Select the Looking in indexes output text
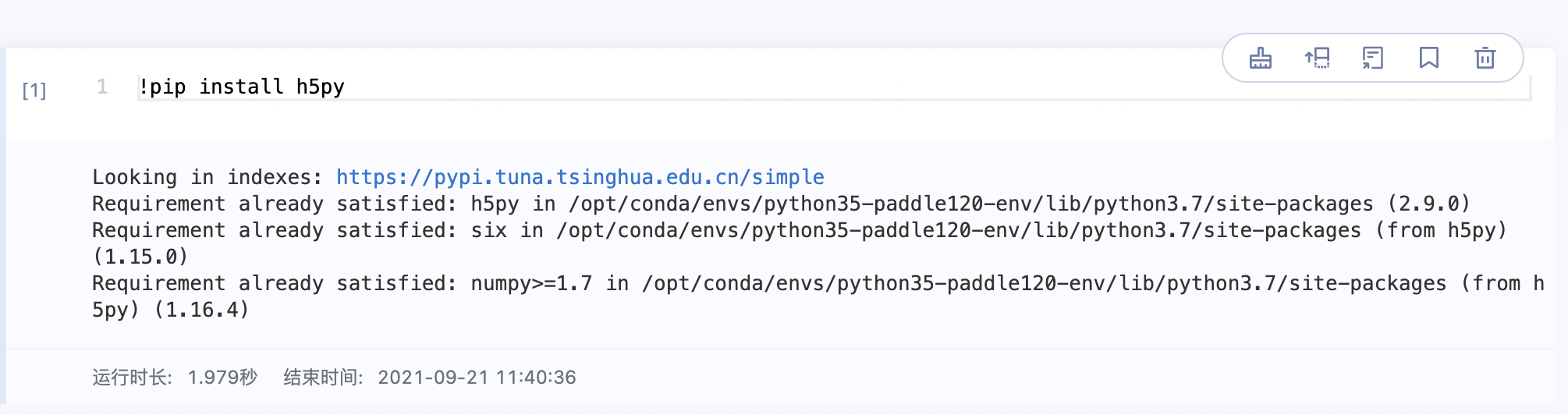The width and height of the screenshot is (1568, 415). [207, 177]
